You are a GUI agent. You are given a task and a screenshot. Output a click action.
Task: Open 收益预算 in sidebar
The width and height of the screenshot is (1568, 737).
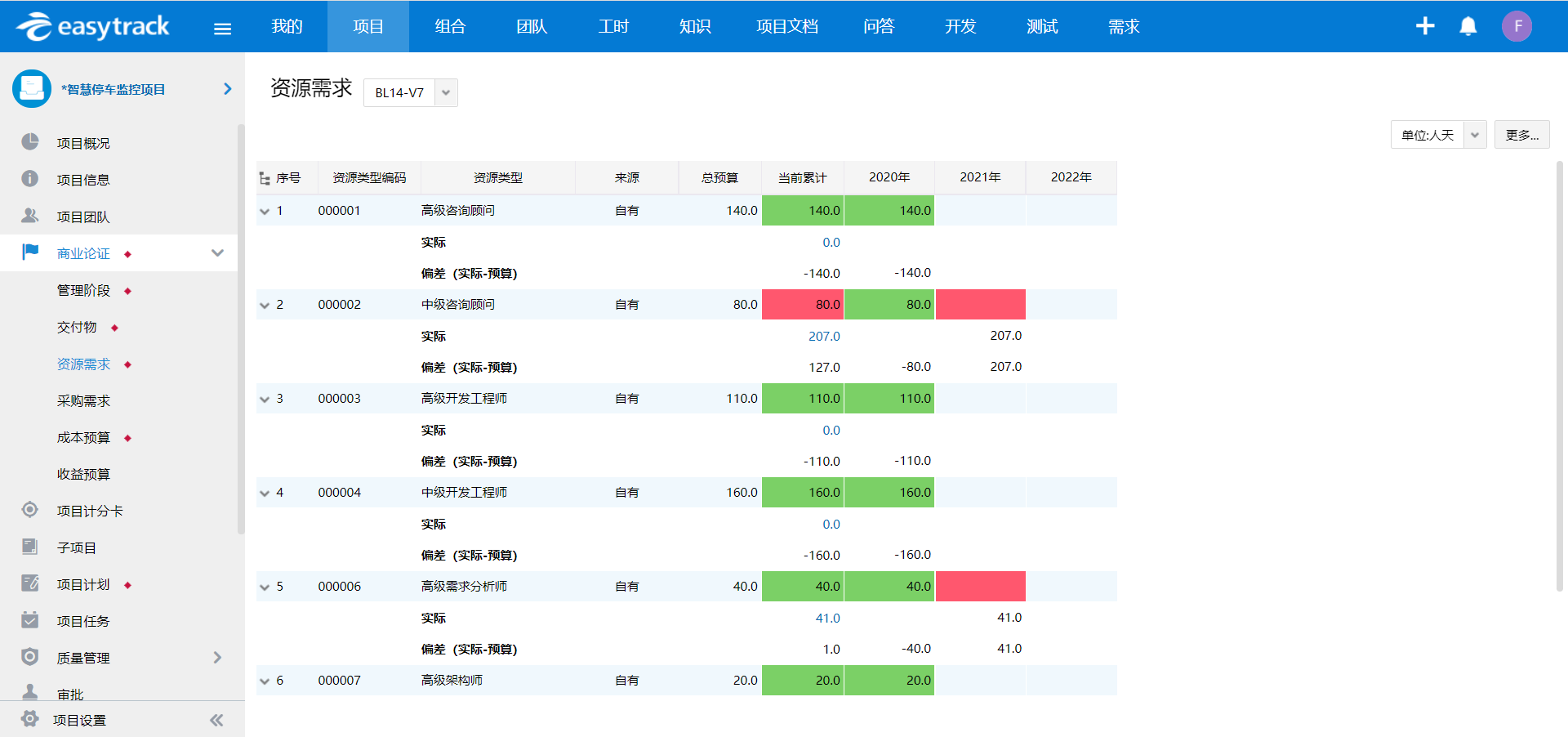[x=83, y=474]
